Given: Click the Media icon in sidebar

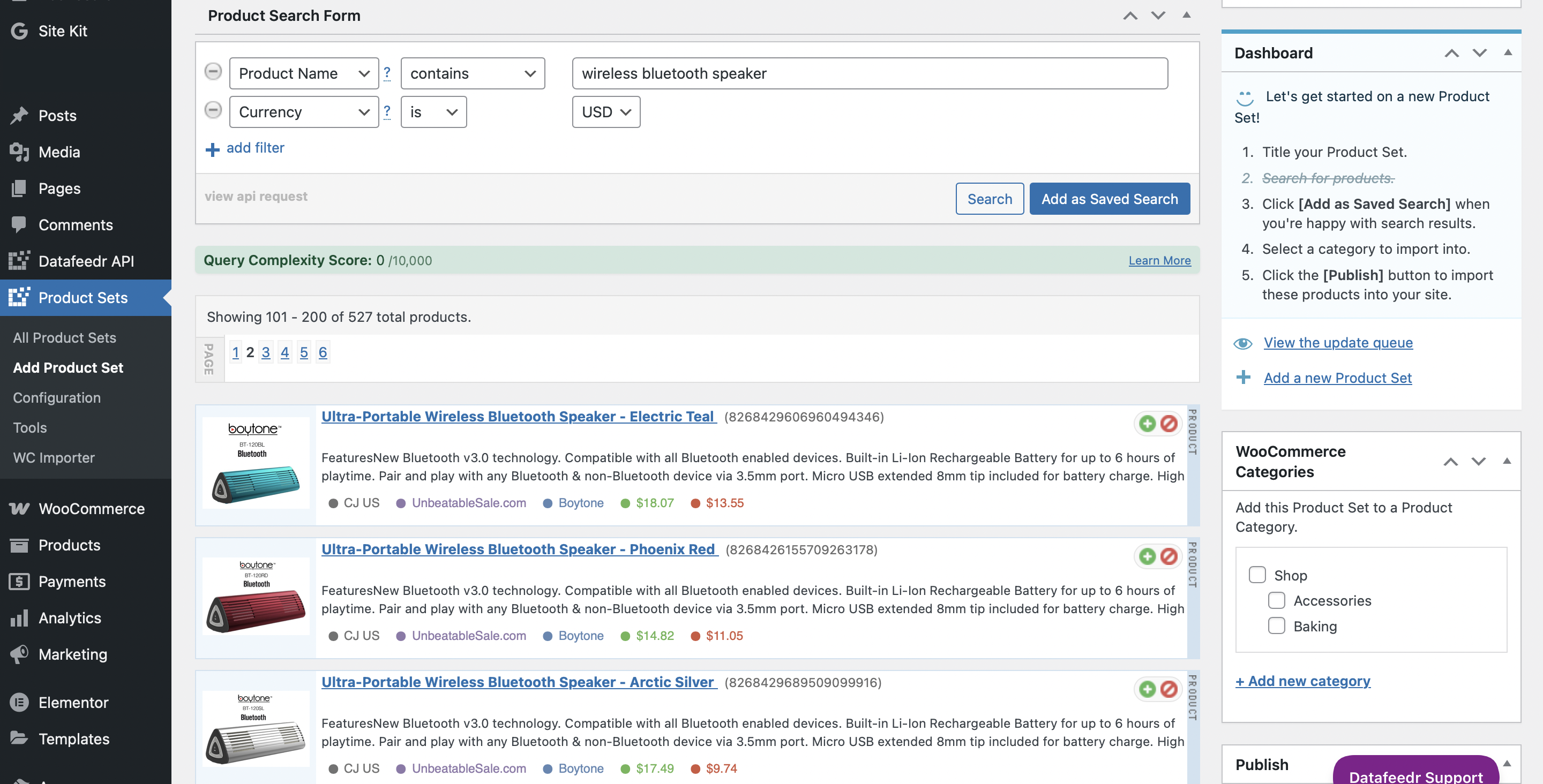Looking at the screenshot, I should point(19,152).
